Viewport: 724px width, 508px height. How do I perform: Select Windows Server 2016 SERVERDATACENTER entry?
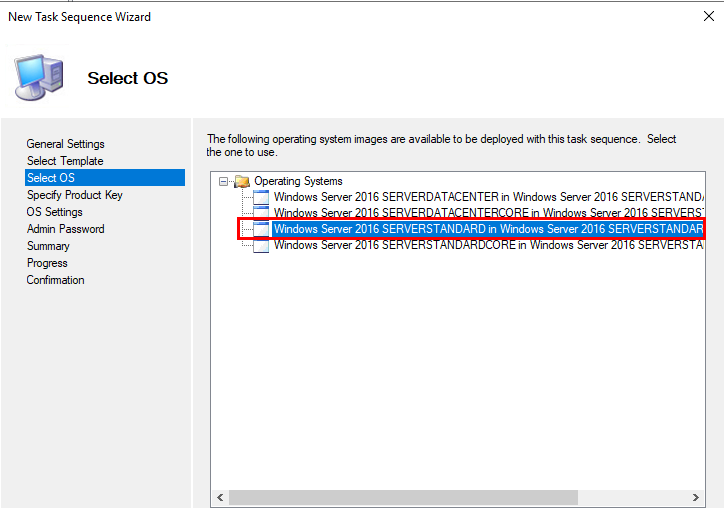[488, 197]
